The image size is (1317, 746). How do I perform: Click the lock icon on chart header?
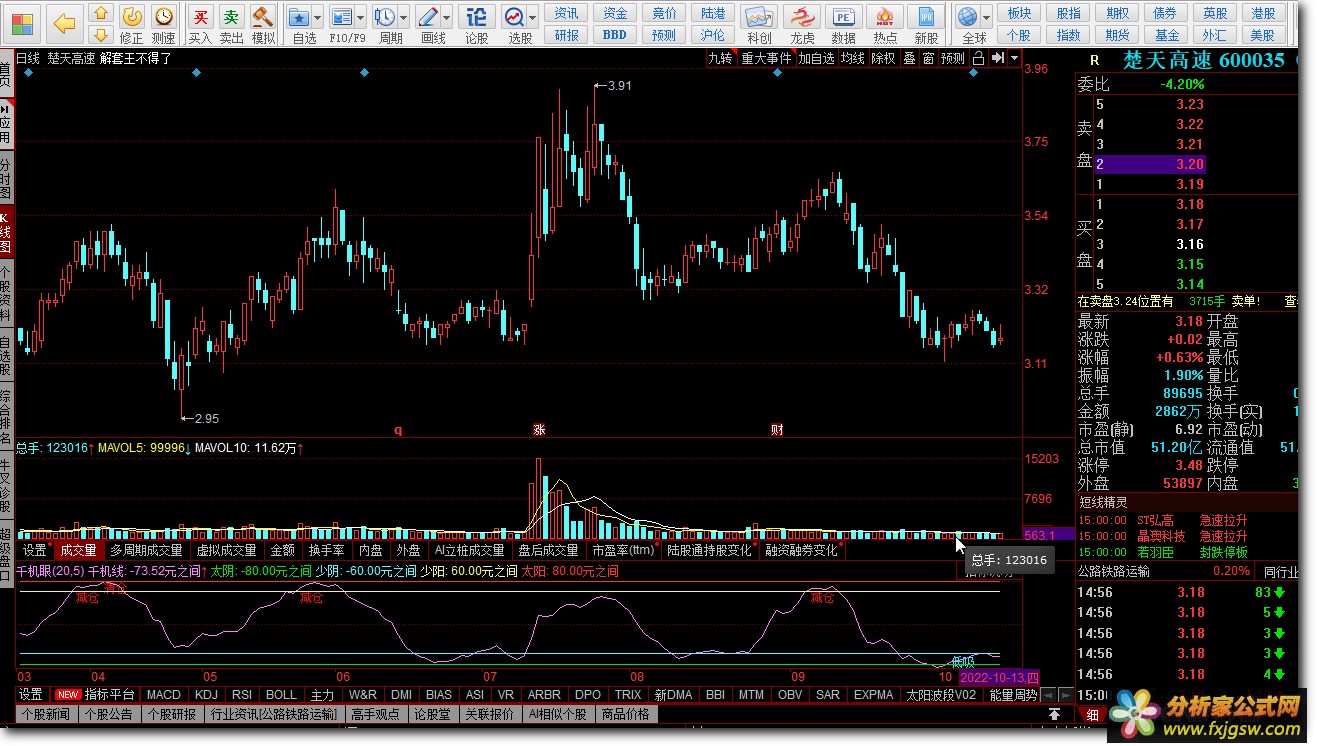pos(978,58)
